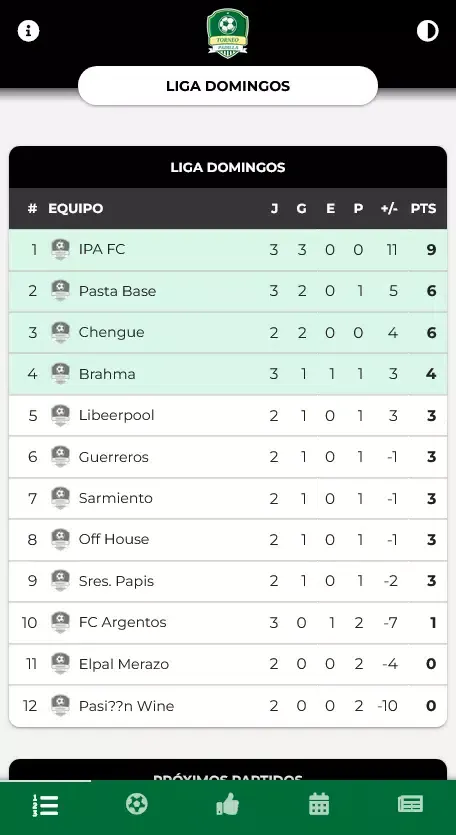Open the news tab in bottom bar
The height and width of the screenshot is (835, 456).
[410, 804]
